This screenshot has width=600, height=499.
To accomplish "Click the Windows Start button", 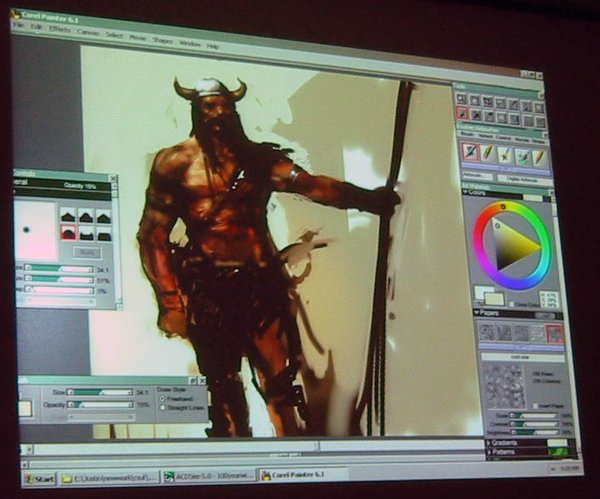I will (39, 479).
